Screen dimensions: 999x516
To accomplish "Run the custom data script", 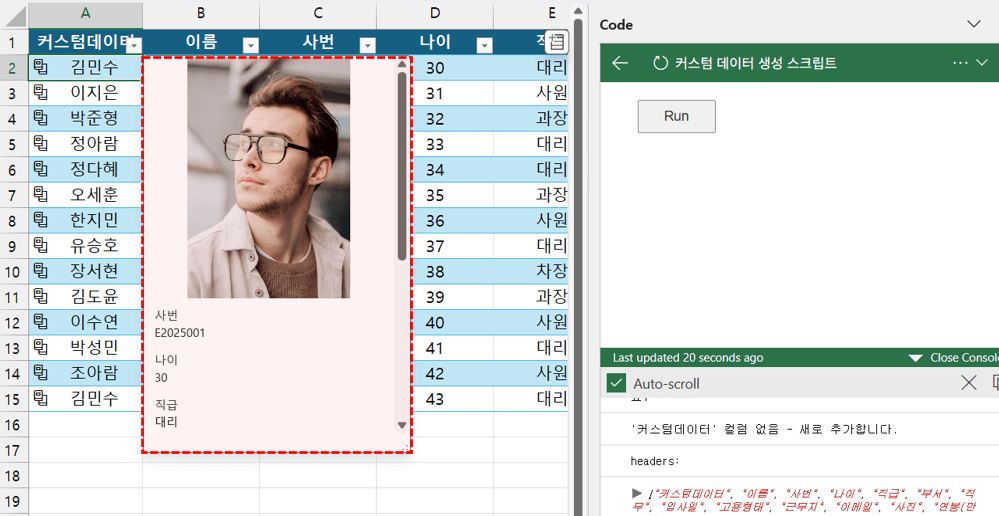I will pyautogui.click(x=676, y=116).
